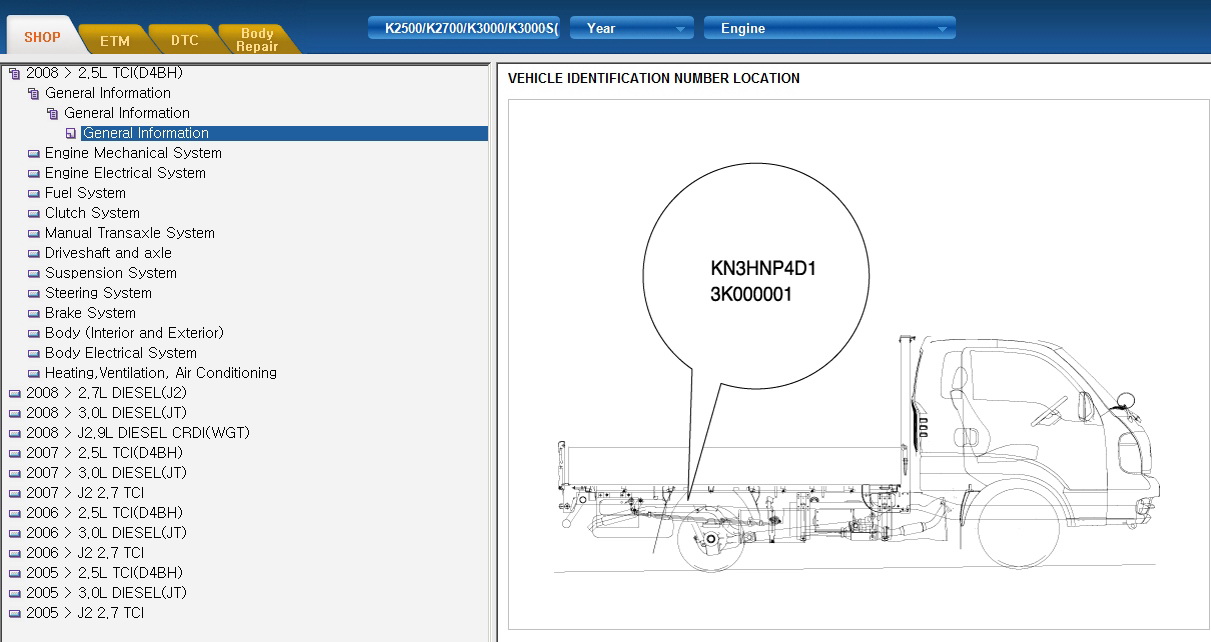Open the K2500/K2700/K3000 model dropdown
The width and height of the screenshot is (1211, 642).
[x=463, y=28]
